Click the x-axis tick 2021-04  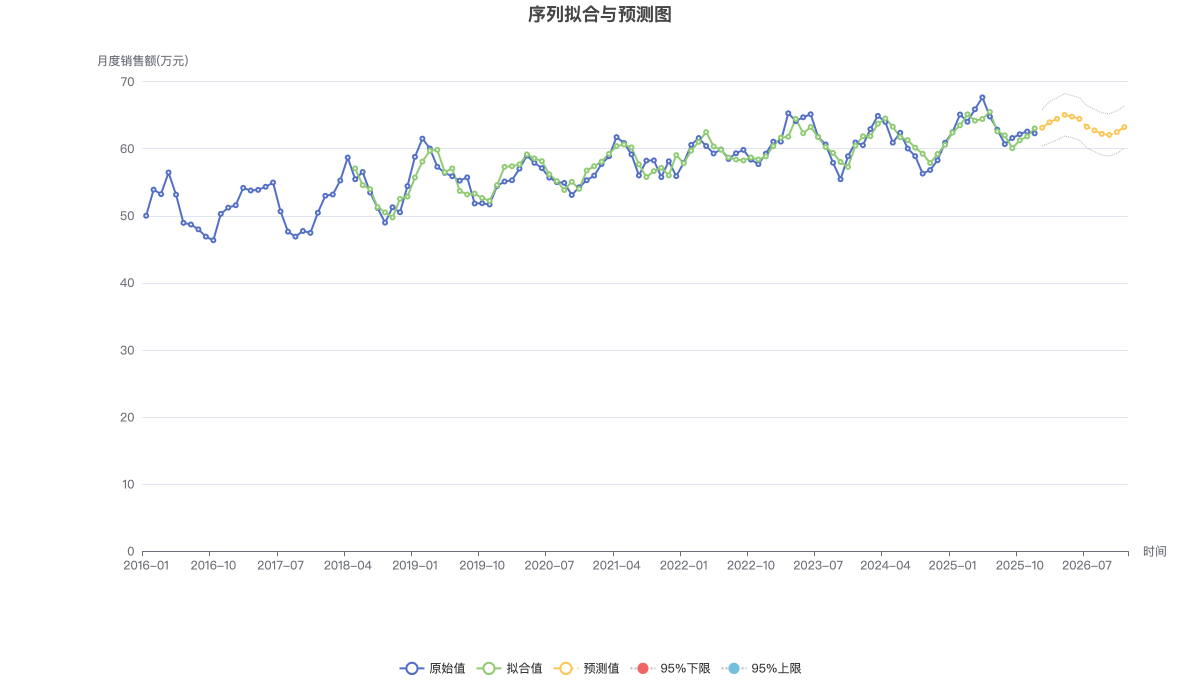tap(616, 565)
